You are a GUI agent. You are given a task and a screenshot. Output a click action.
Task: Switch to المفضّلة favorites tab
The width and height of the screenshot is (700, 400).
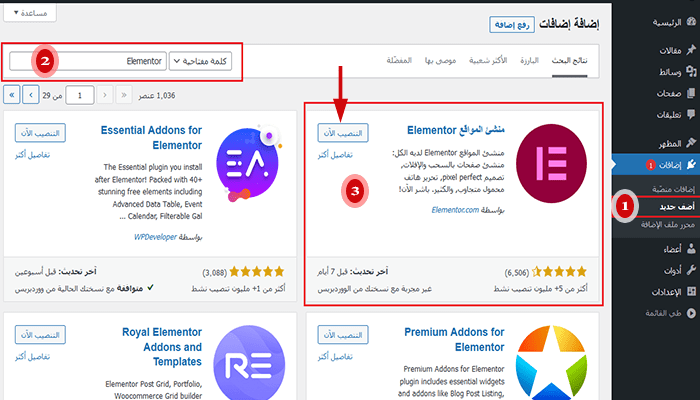point(399,60)
